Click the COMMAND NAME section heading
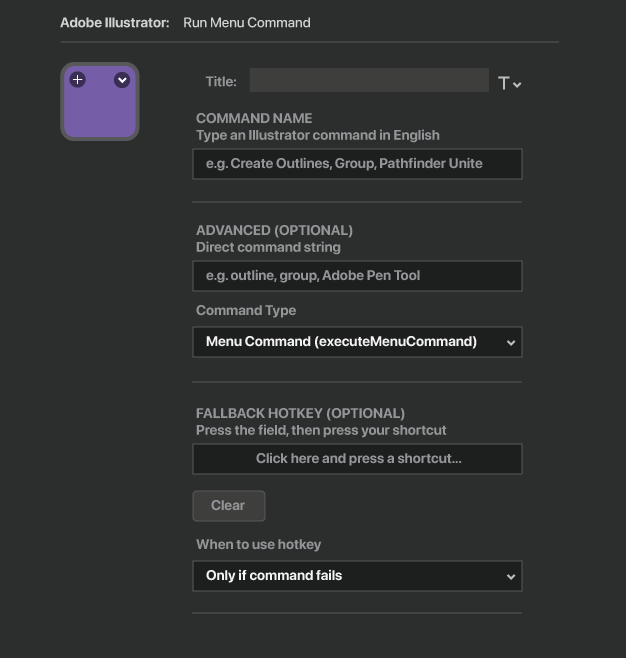626x658 pixels. tap(254, 118)
